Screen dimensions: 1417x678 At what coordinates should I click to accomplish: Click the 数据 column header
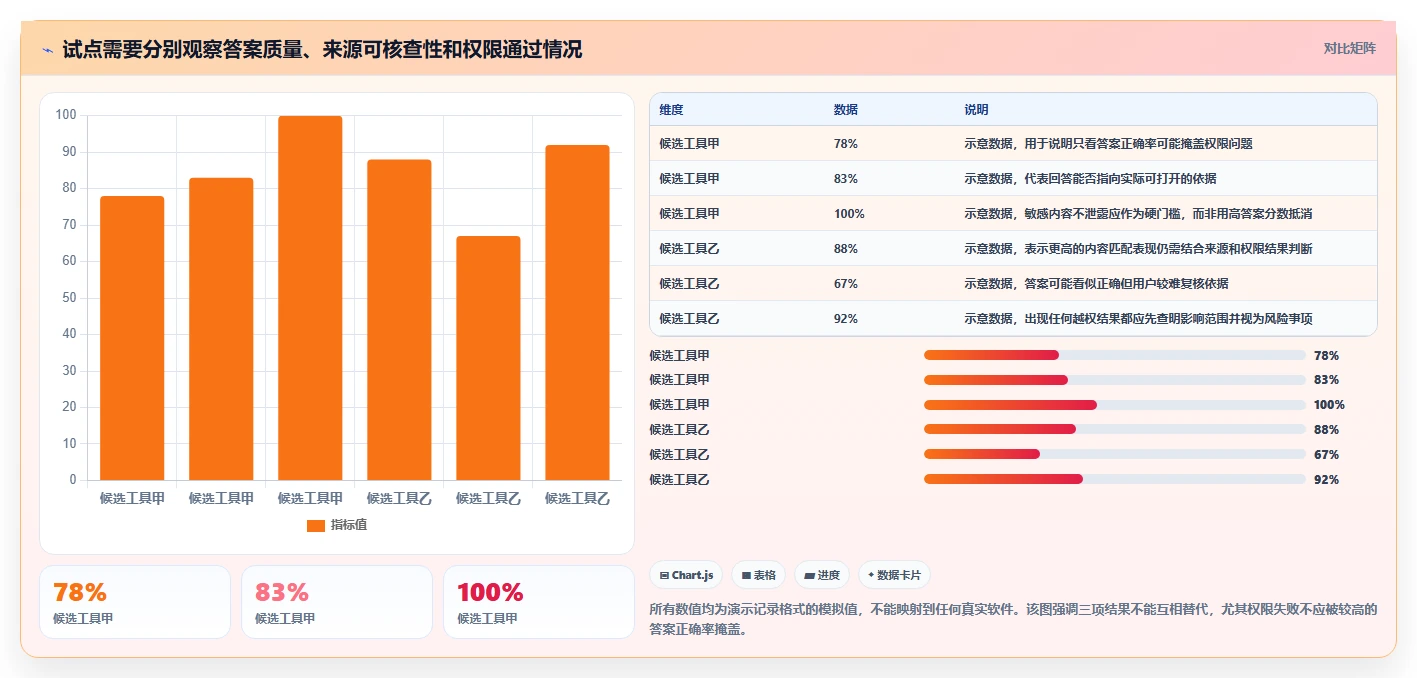click(x=845, y=109)
